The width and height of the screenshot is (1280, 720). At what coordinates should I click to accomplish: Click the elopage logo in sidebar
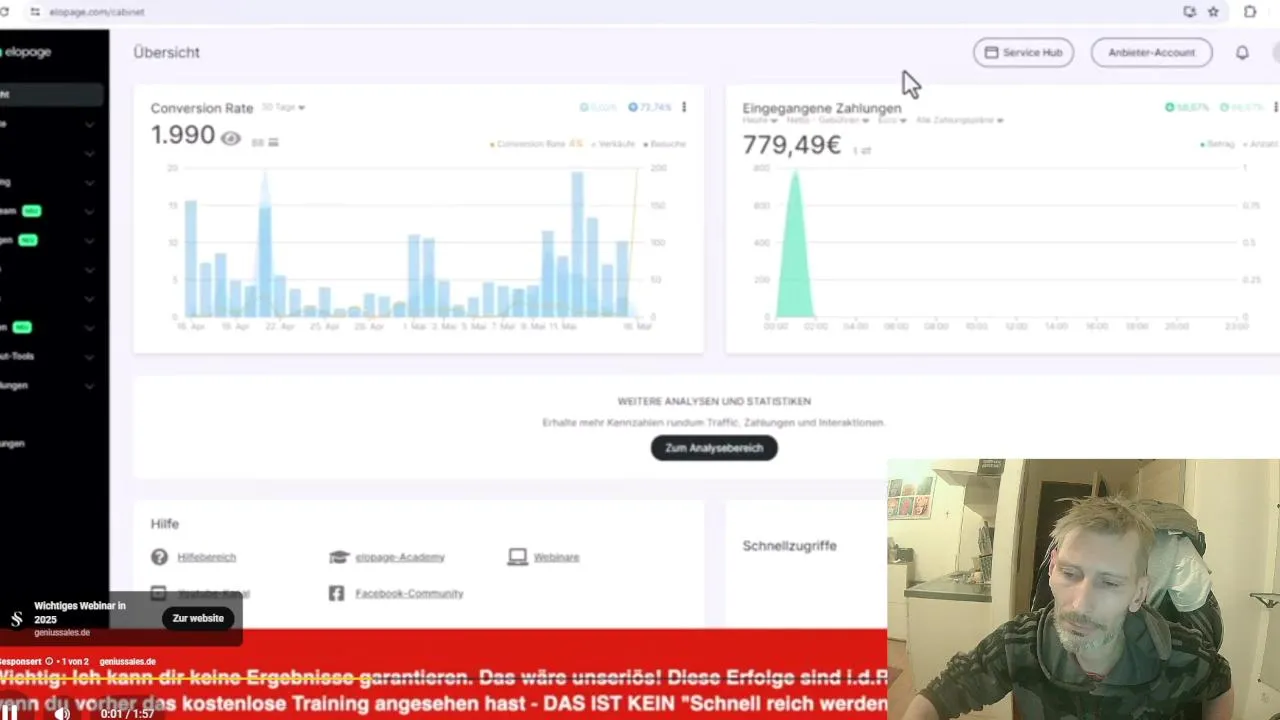[26, 52]
